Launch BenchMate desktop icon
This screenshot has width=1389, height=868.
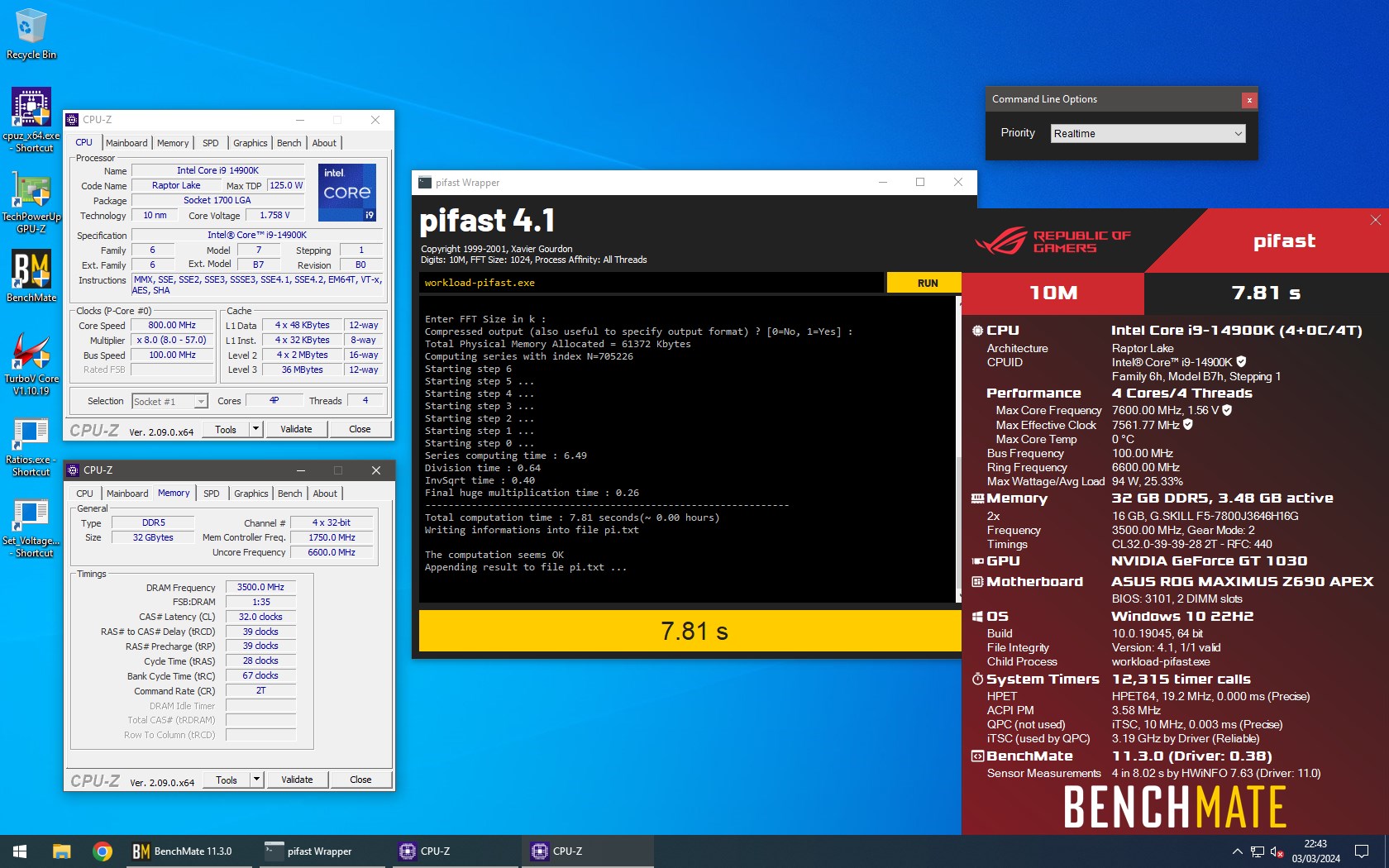(31, 276)
